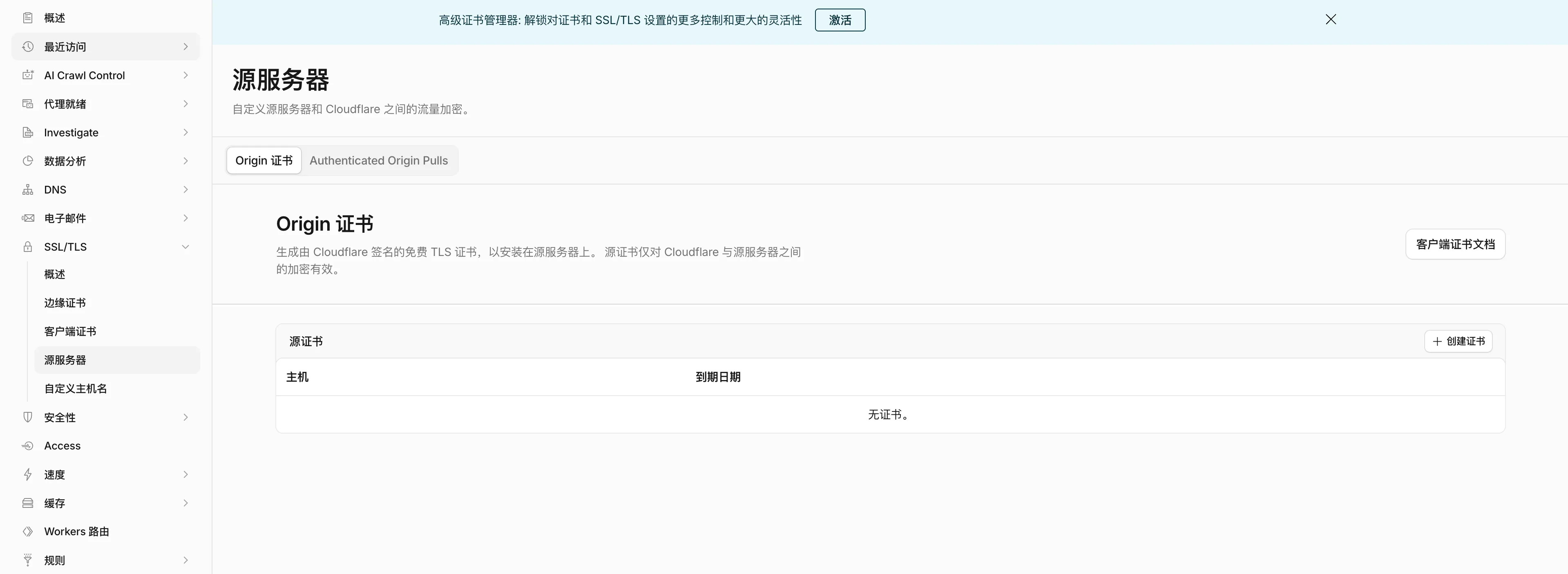
Task: Click the 规则 funnel icon
Action: [27, 560]
